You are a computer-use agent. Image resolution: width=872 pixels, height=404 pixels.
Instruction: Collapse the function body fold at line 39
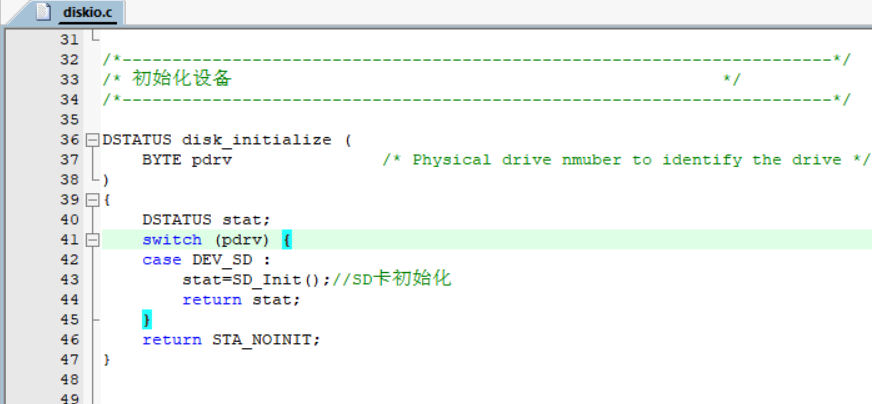pos(93,200)
